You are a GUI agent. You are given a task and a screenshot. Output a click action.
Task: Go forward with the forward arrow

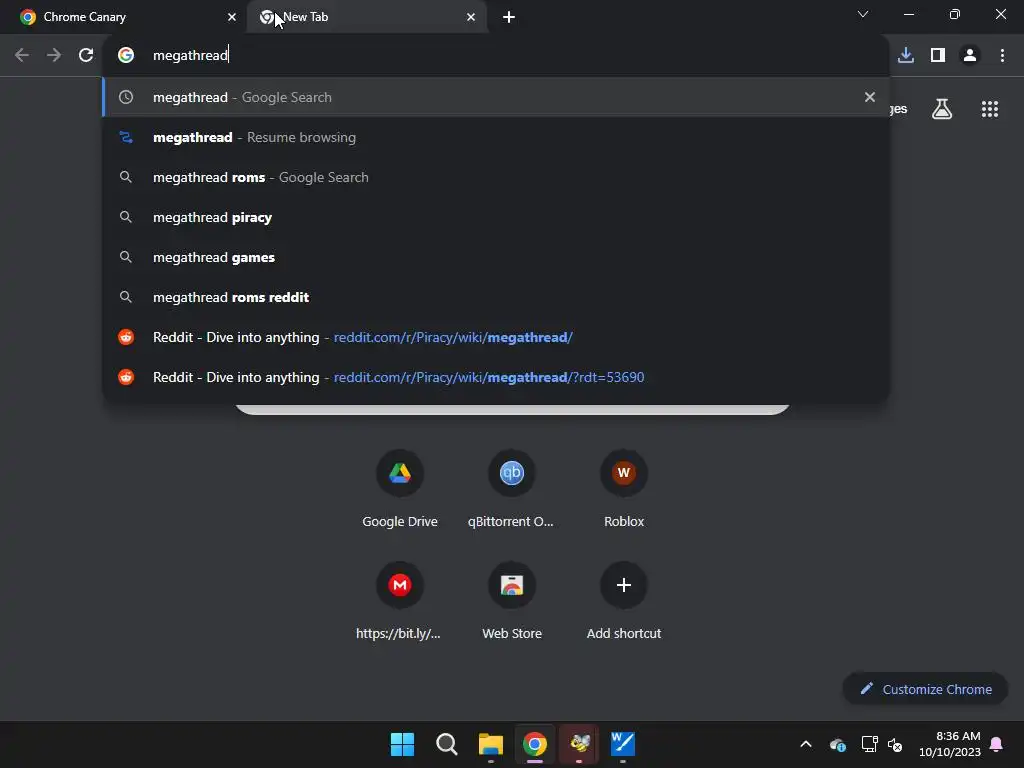[x=54, y=56]
